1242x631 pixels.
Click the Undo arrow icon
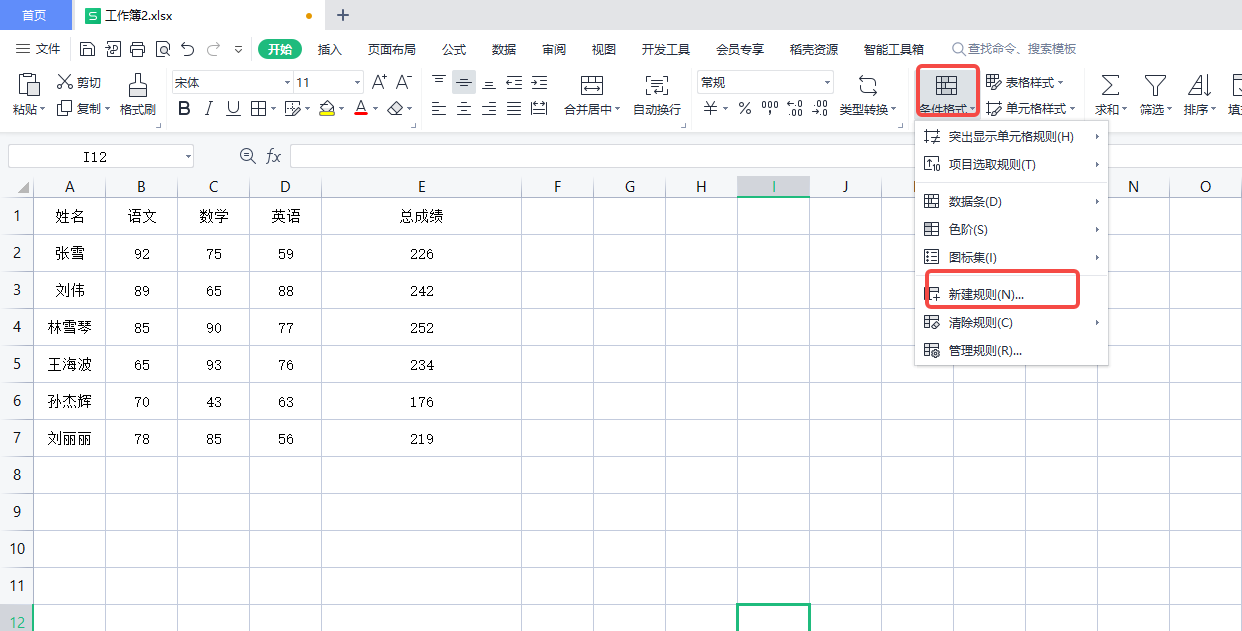point(187,49)
